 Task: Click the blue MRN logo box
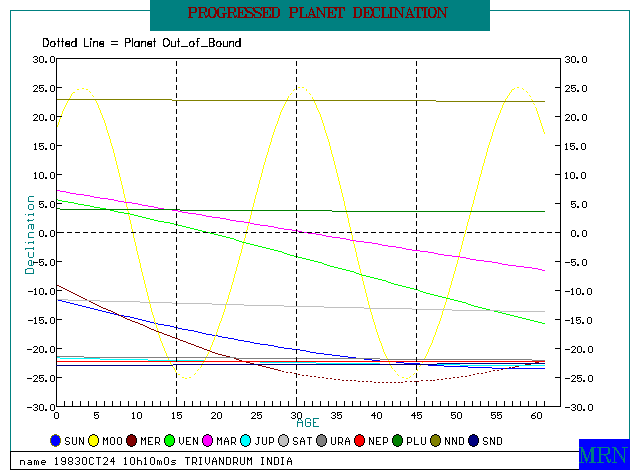[x=604, y=452]
